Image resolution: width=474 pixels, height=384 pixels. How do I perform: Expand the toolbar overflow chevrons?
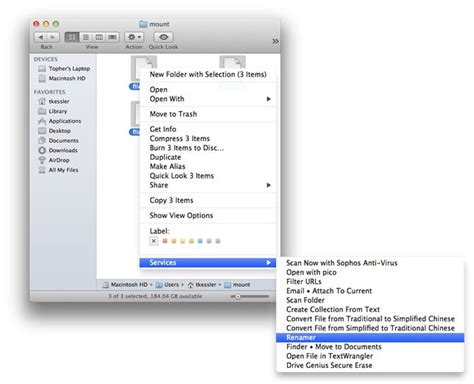tap(275, 41)
